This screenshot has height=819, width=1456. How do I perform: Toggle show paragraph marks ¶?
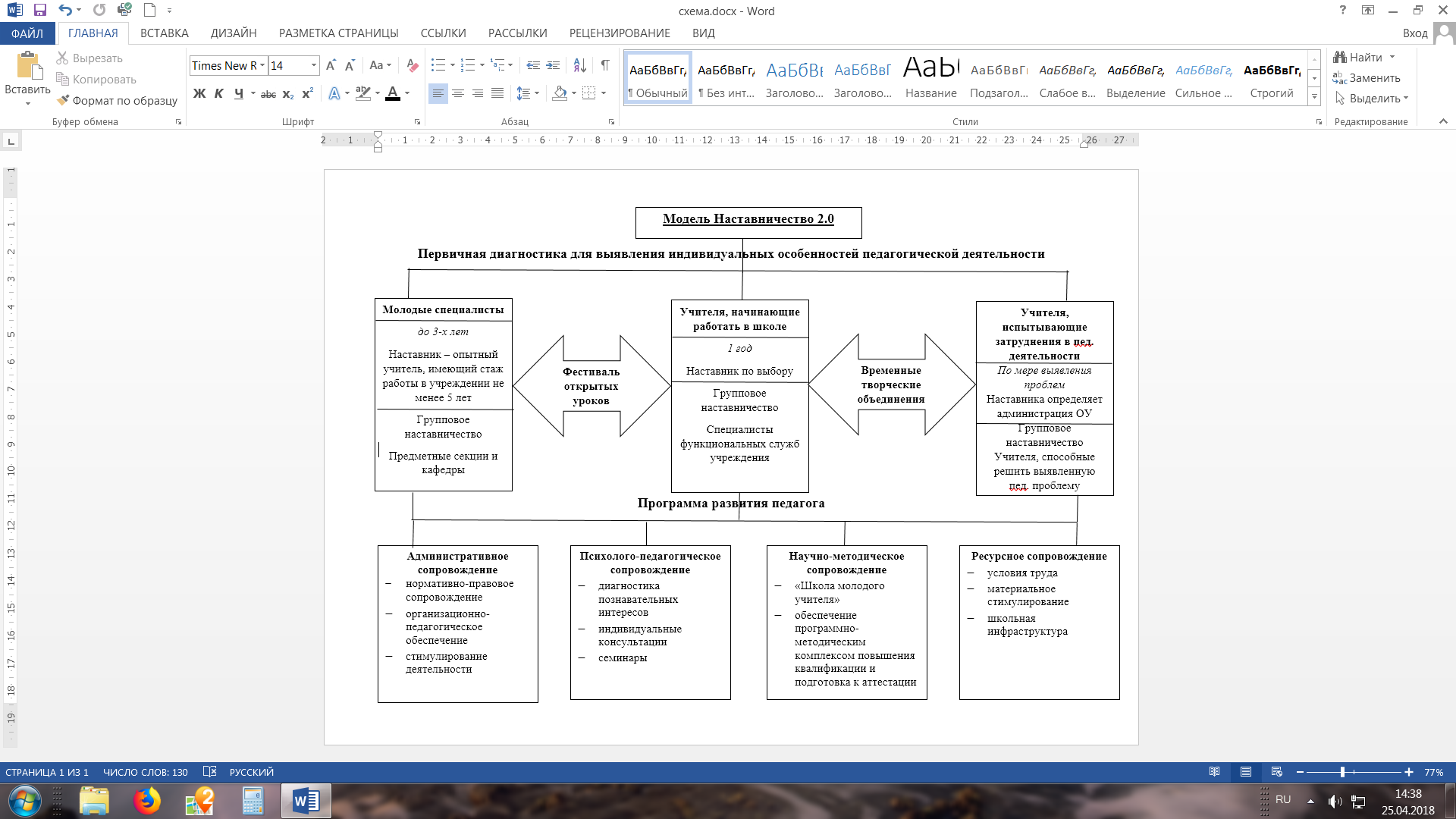tap(605, 65)
